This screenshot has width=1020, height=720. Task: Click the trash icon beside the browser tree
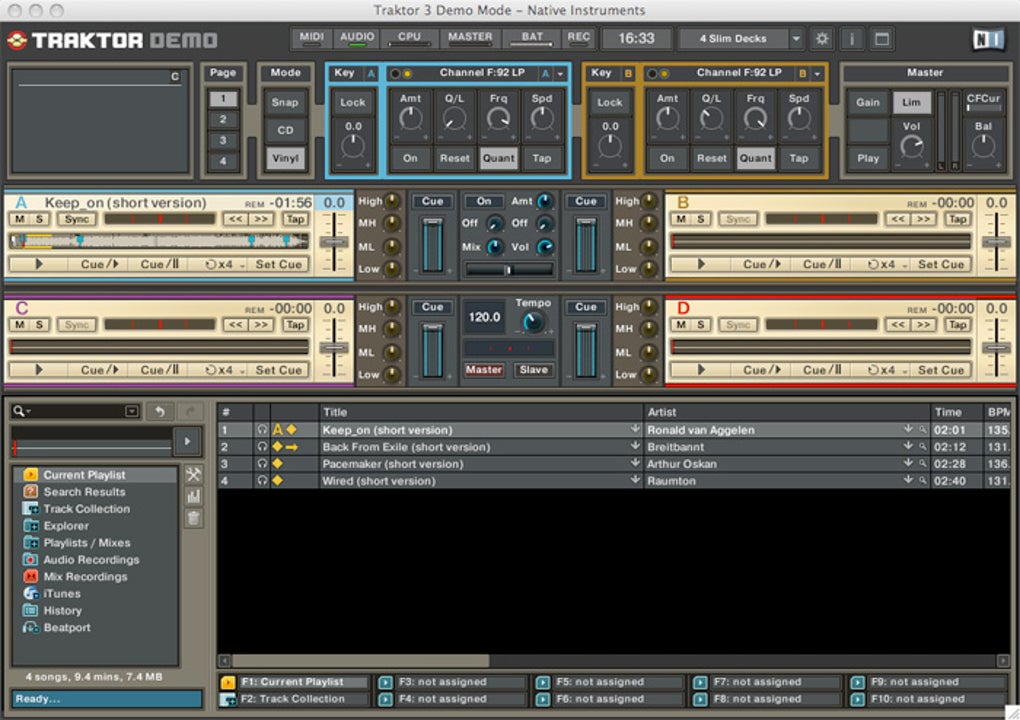(194, 518)
